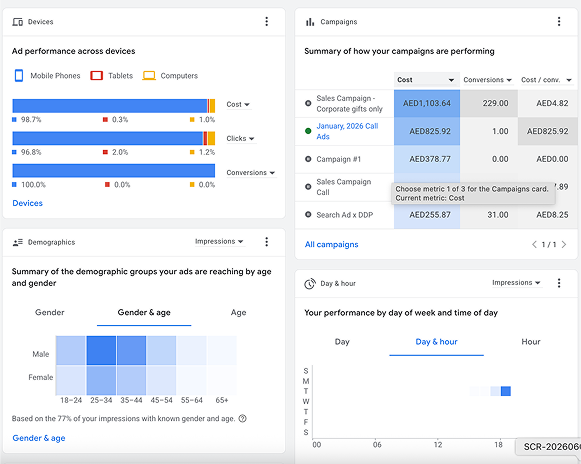
Task: Click the dark blue Tuesday heatmap cell
Action: [505, 391]
